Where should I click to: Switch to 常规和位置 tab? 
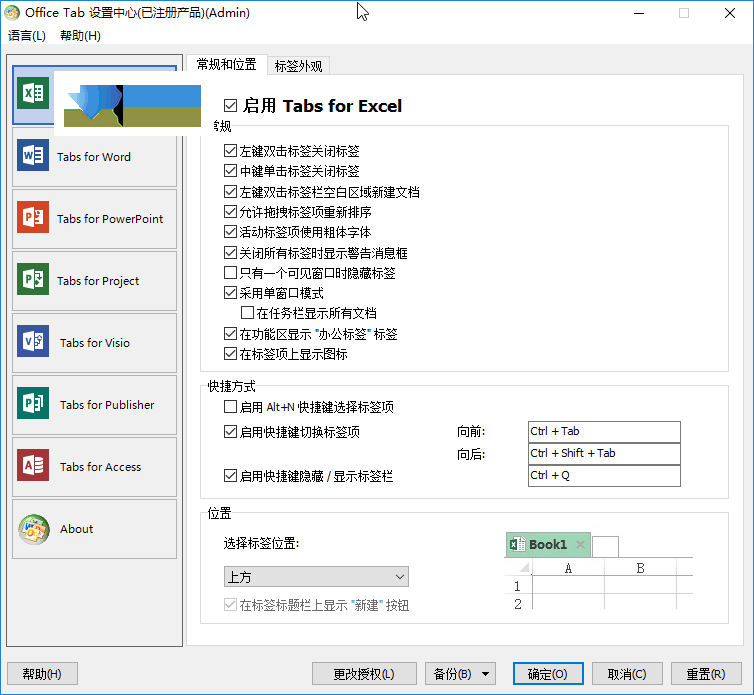226,64
